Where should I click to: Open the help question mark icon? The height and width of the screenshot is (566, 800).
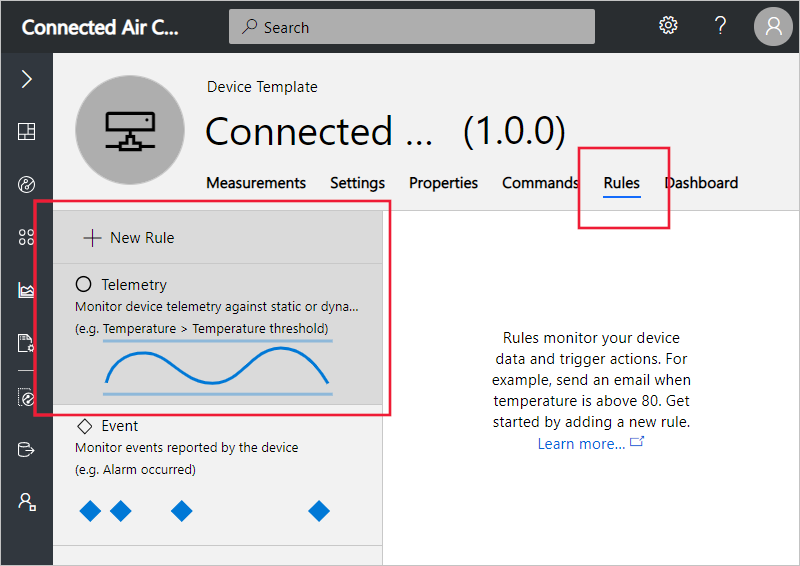(x=720, y=25)
